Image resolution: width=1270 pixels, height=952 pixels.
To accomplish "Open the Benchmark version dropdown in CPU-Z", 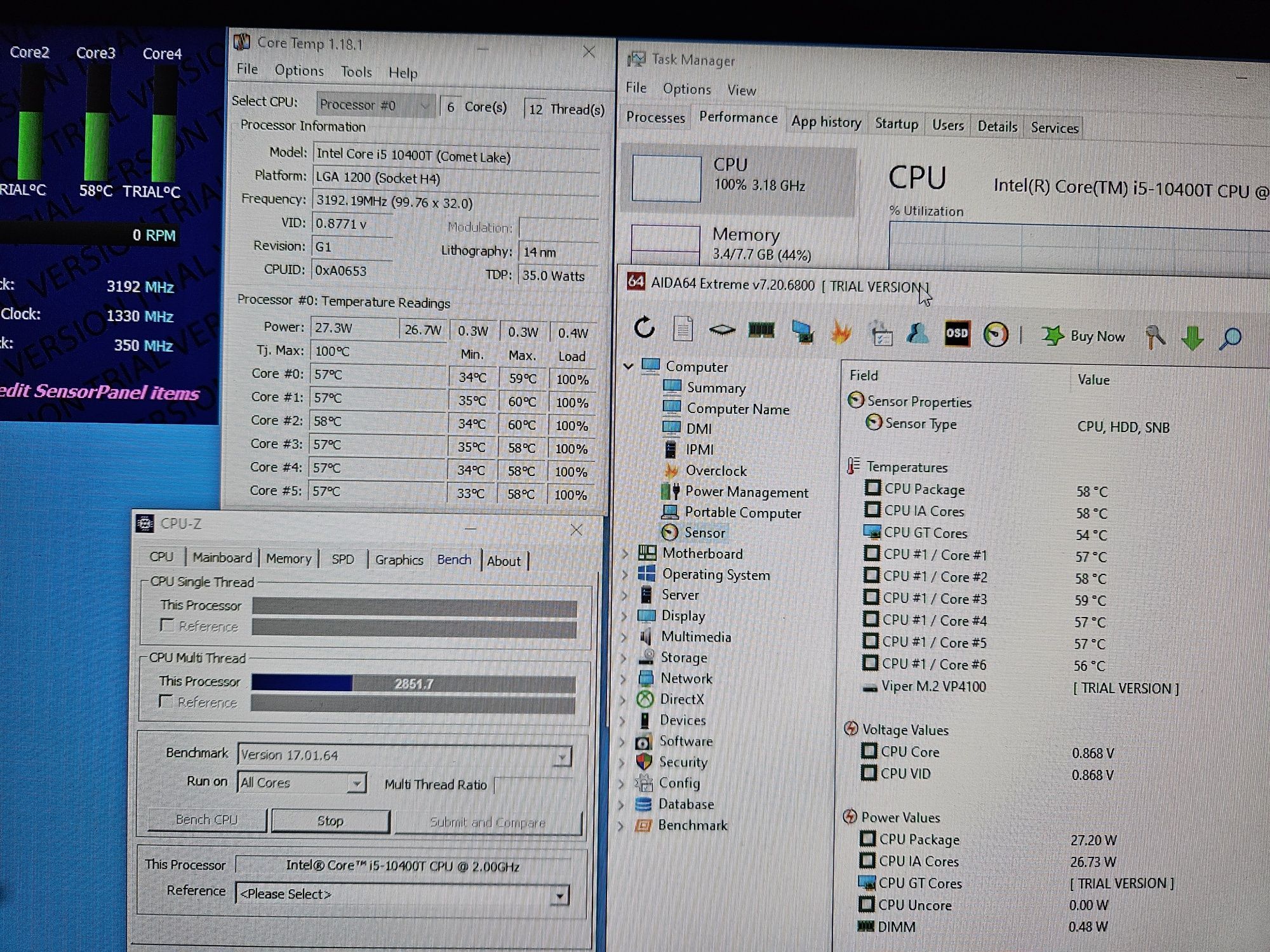I will 561,757.
